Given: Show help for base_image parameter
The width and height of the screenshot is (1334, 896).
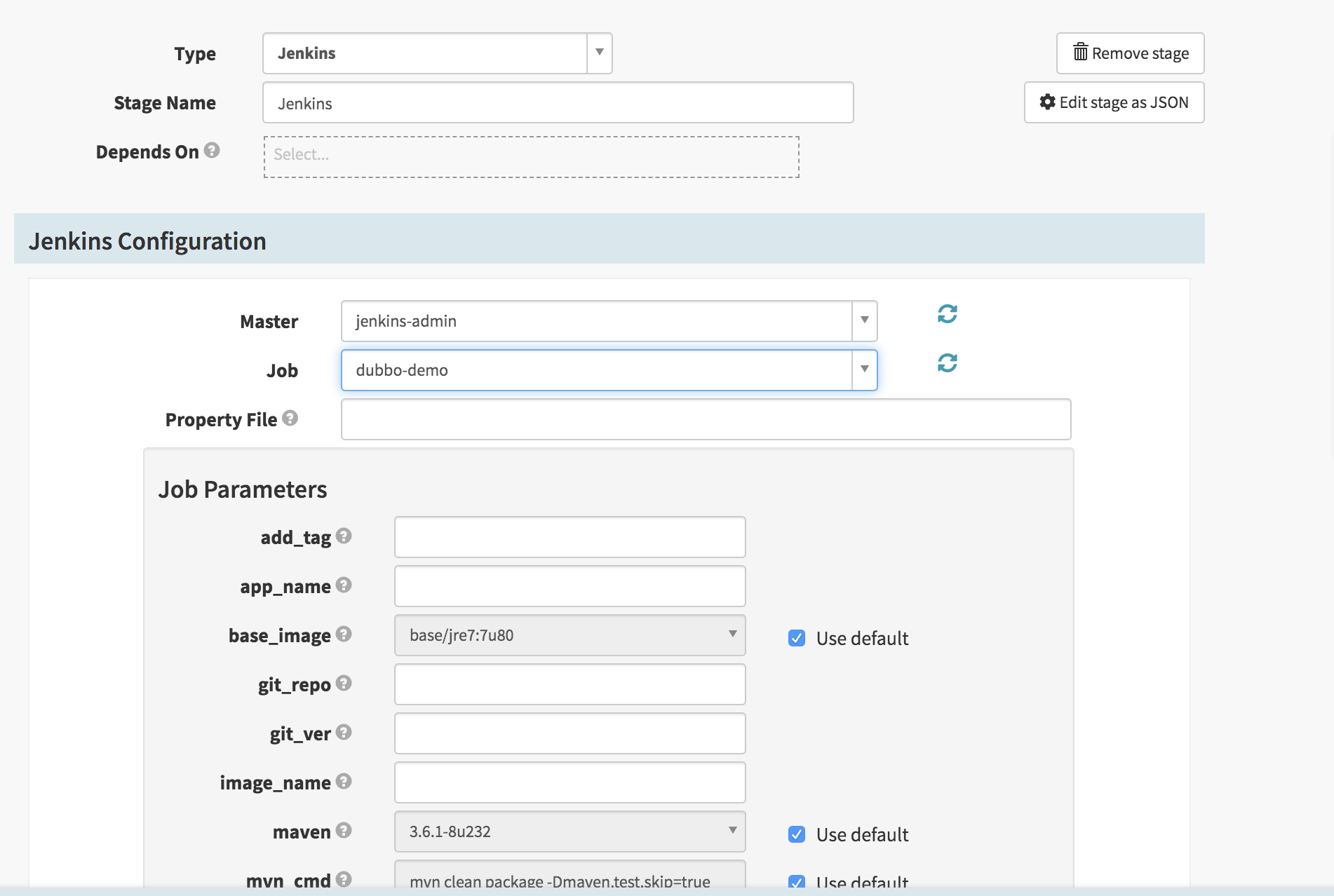Looking at the screenshot, I should (x=344, y=634).
